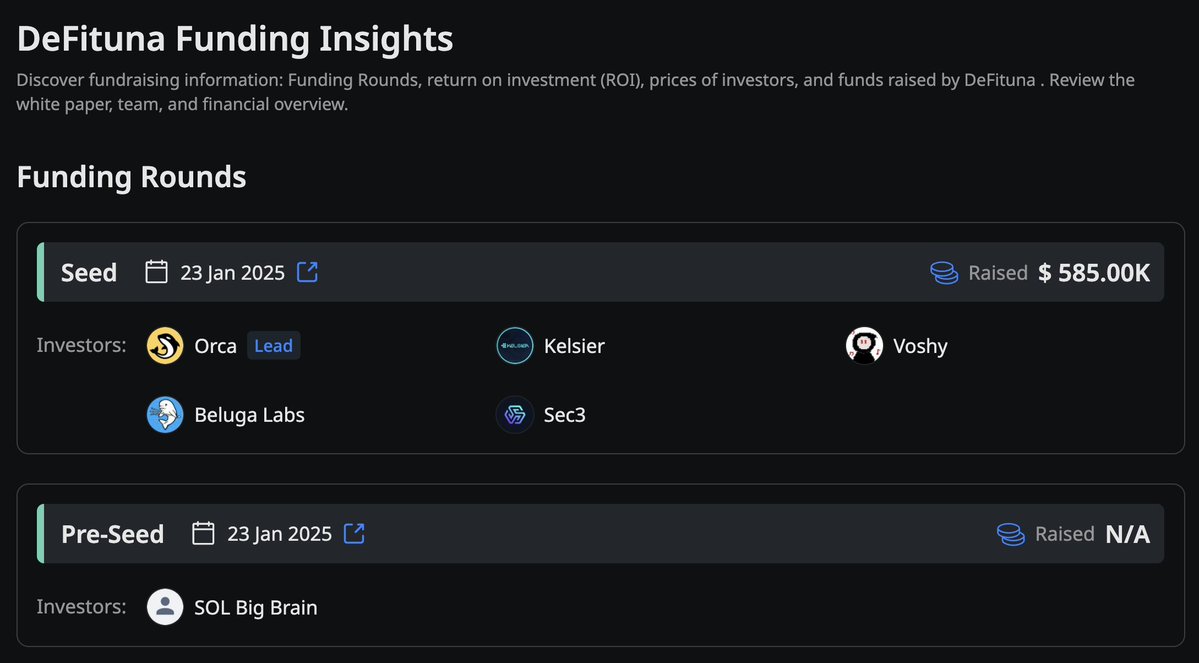Open the Kelsier investor name link
The image size is (1199, 663).
tap(574, 346)
